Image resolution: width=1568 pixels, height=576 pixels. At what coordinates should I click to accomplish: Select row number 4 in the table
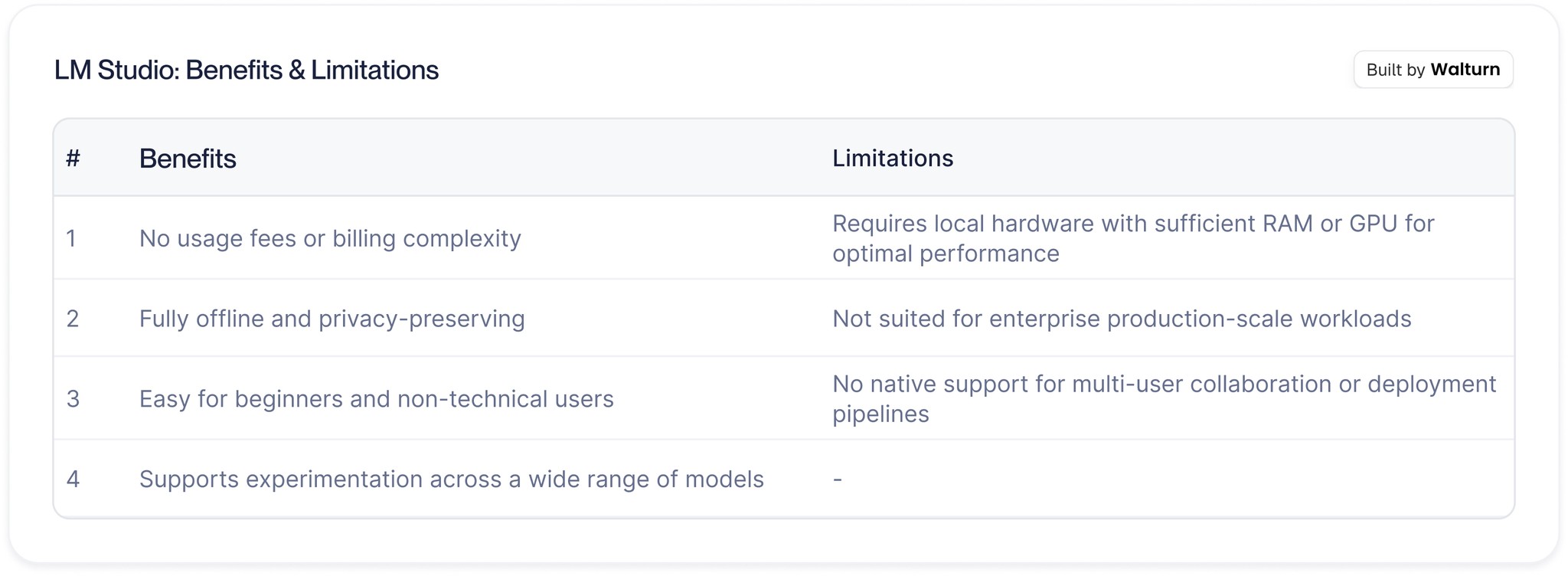tap(73, 479)
